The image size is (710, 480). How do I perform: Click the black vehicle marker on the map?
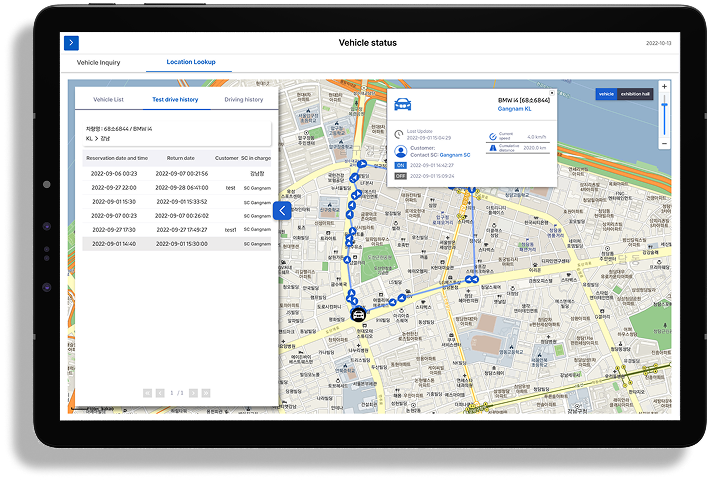pos(355,314)
